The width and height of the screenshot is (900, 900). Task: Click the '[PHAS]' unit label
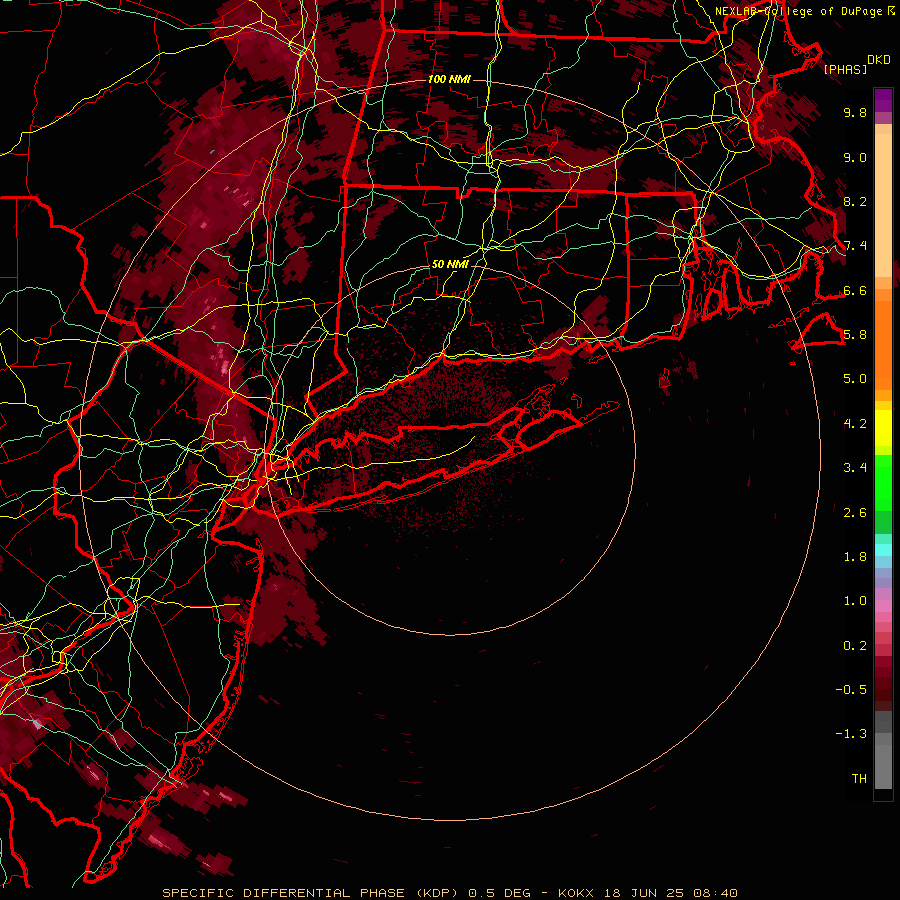(x=845, y=69)
